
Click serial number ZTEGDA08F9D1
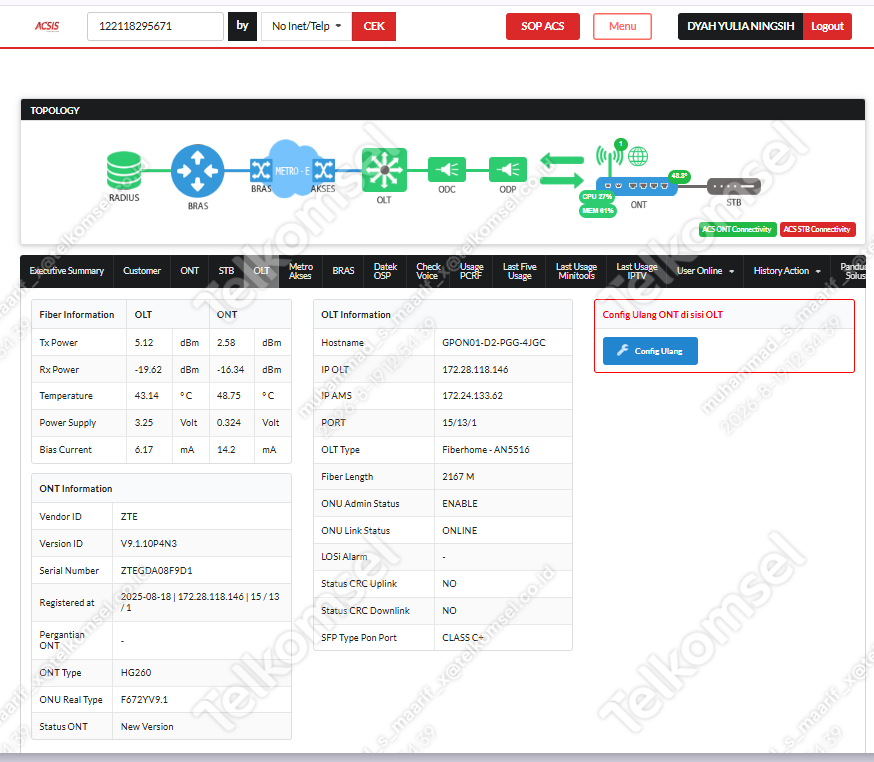[157, 571]
